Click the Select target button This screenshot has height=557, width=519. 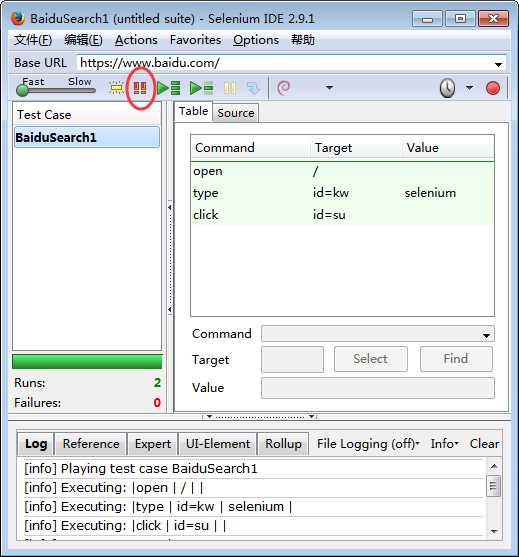coord(371,359)
